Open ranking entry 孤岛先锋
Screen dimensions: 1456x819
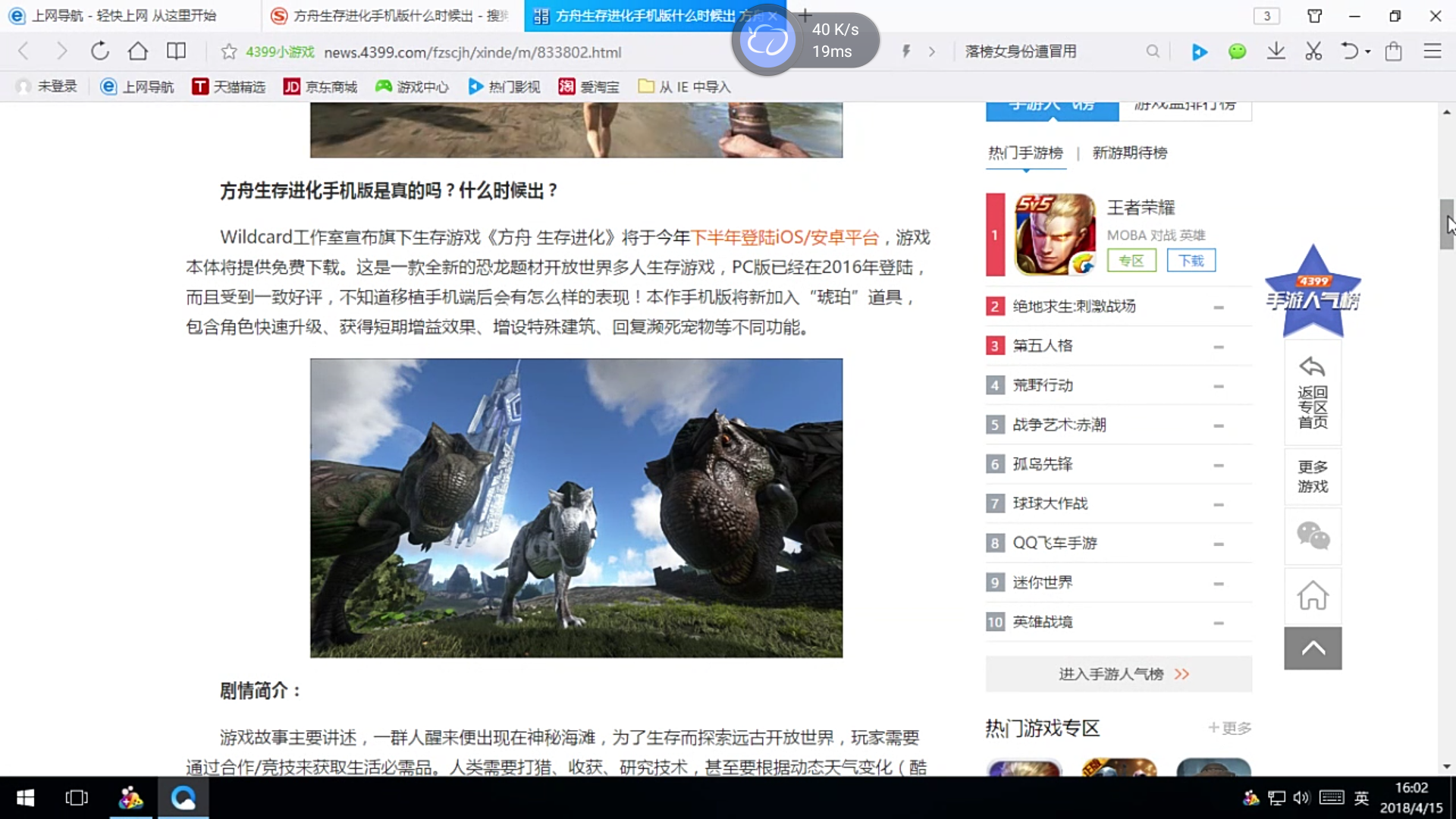click(x=1043, y=464)
